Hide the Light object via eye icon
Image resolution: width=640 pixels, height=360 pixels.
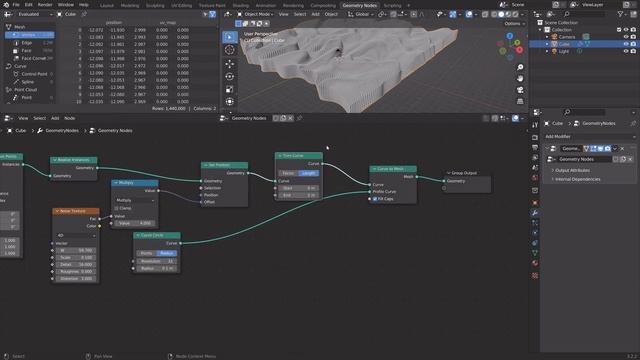[626, 51]
